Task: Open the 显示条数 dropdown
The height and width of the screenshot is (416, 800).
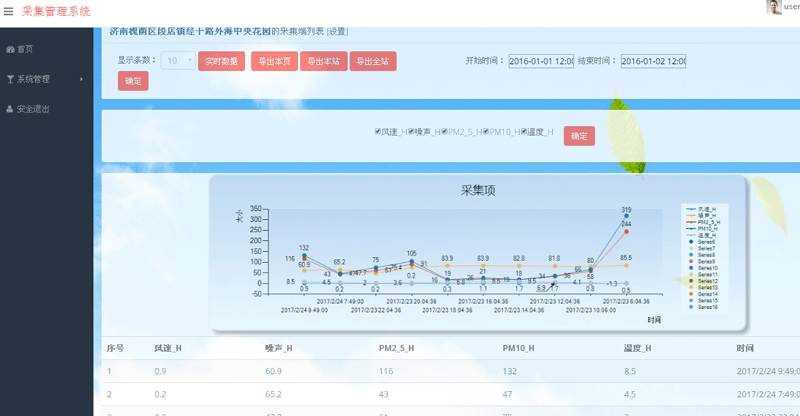Action: pos(178,61)
